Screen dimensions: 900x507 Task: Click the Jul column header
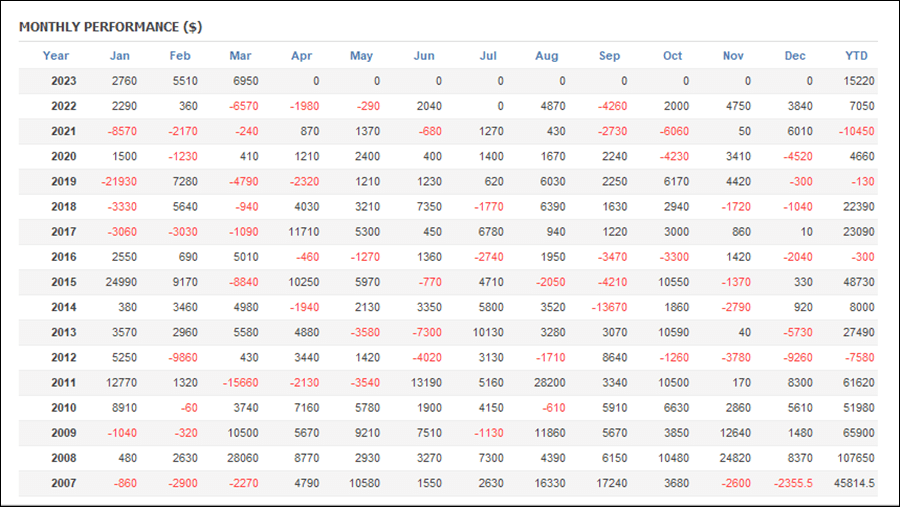(488, 56)
